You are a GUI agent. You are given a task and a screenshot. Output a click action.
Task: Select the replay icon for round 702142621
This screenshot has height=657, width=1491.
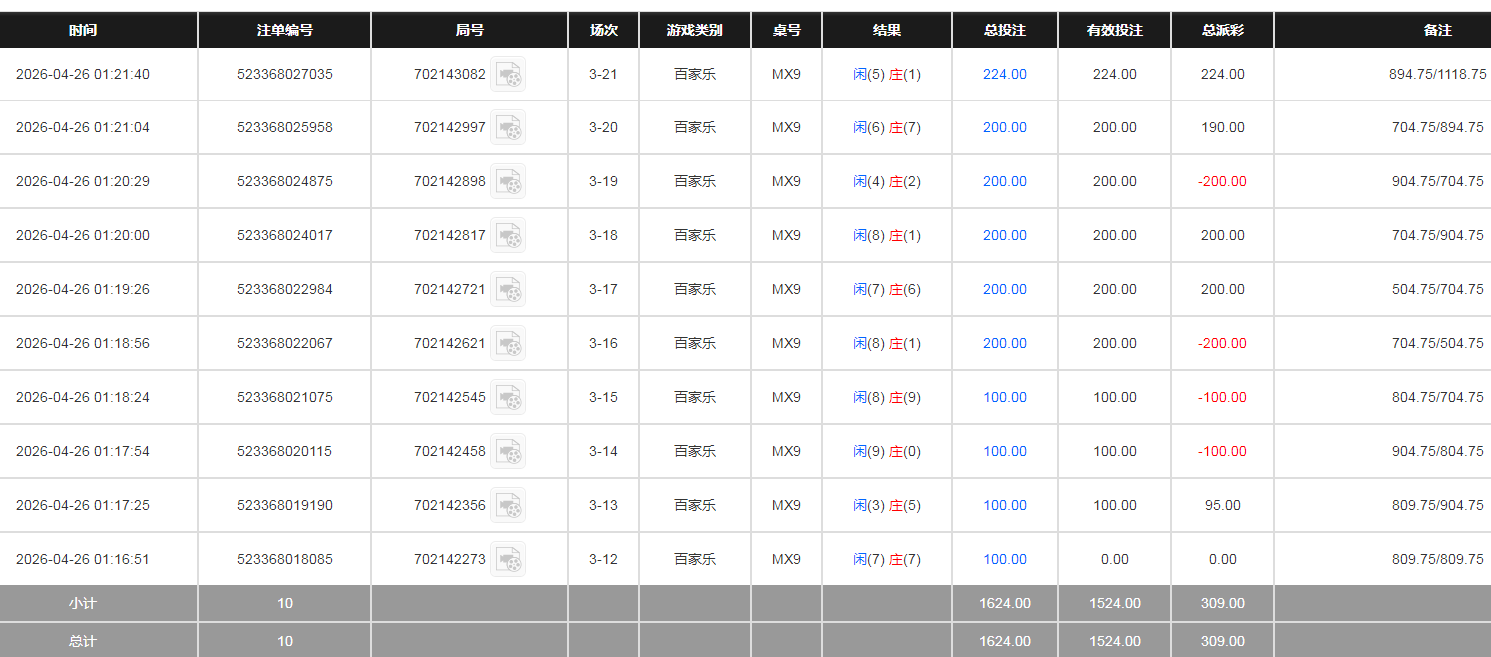tap(509, 343)
